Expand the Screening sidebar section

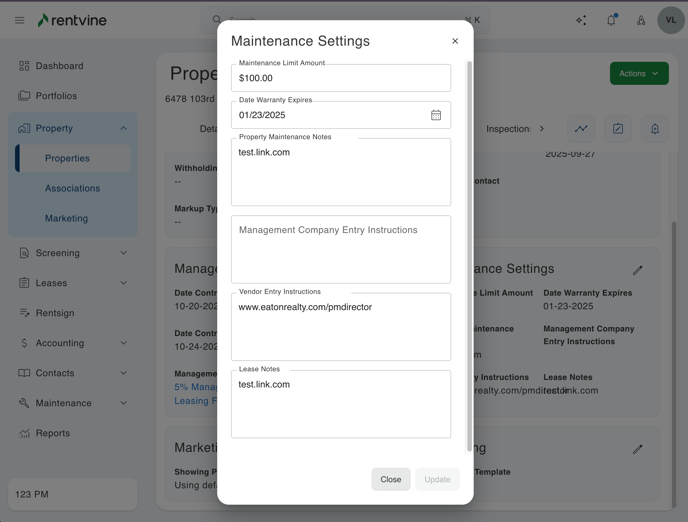123,253
